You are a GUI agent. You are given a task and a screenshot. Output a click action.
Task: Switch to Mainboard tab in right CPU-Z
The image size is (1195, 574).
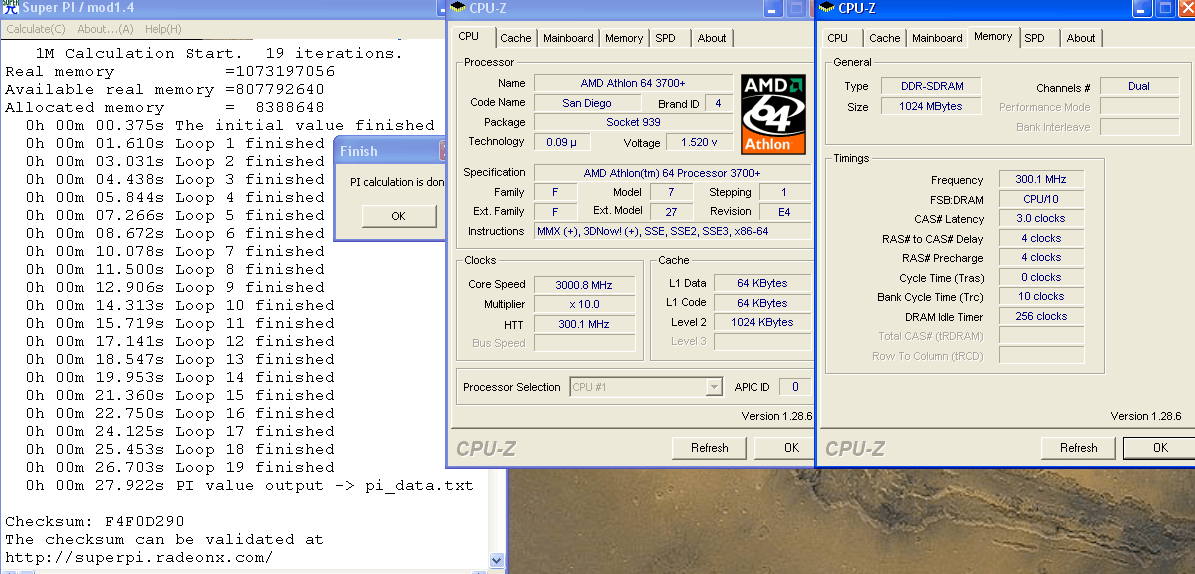[x=937, y=38]
